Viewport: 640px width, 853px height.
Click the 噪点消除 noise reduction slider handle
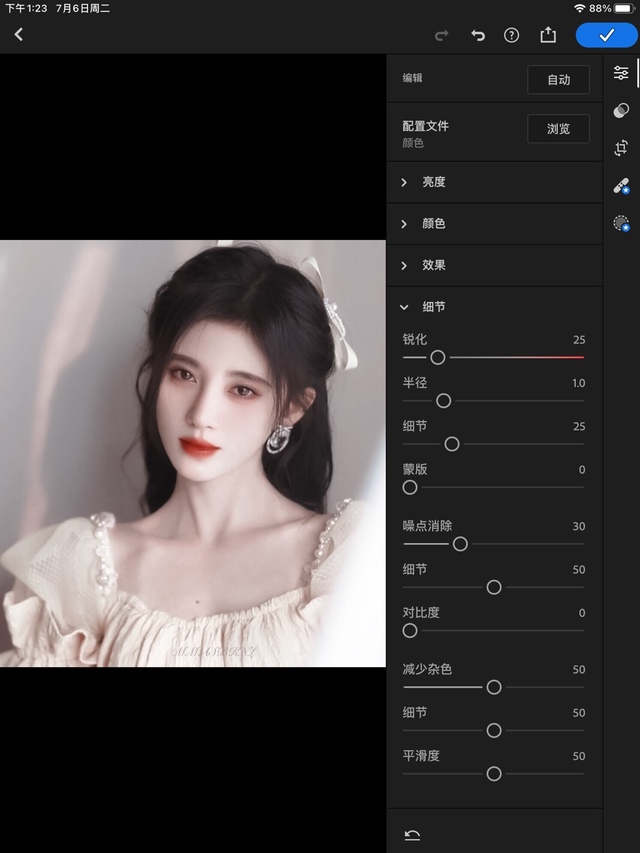[x=460, y=544]
